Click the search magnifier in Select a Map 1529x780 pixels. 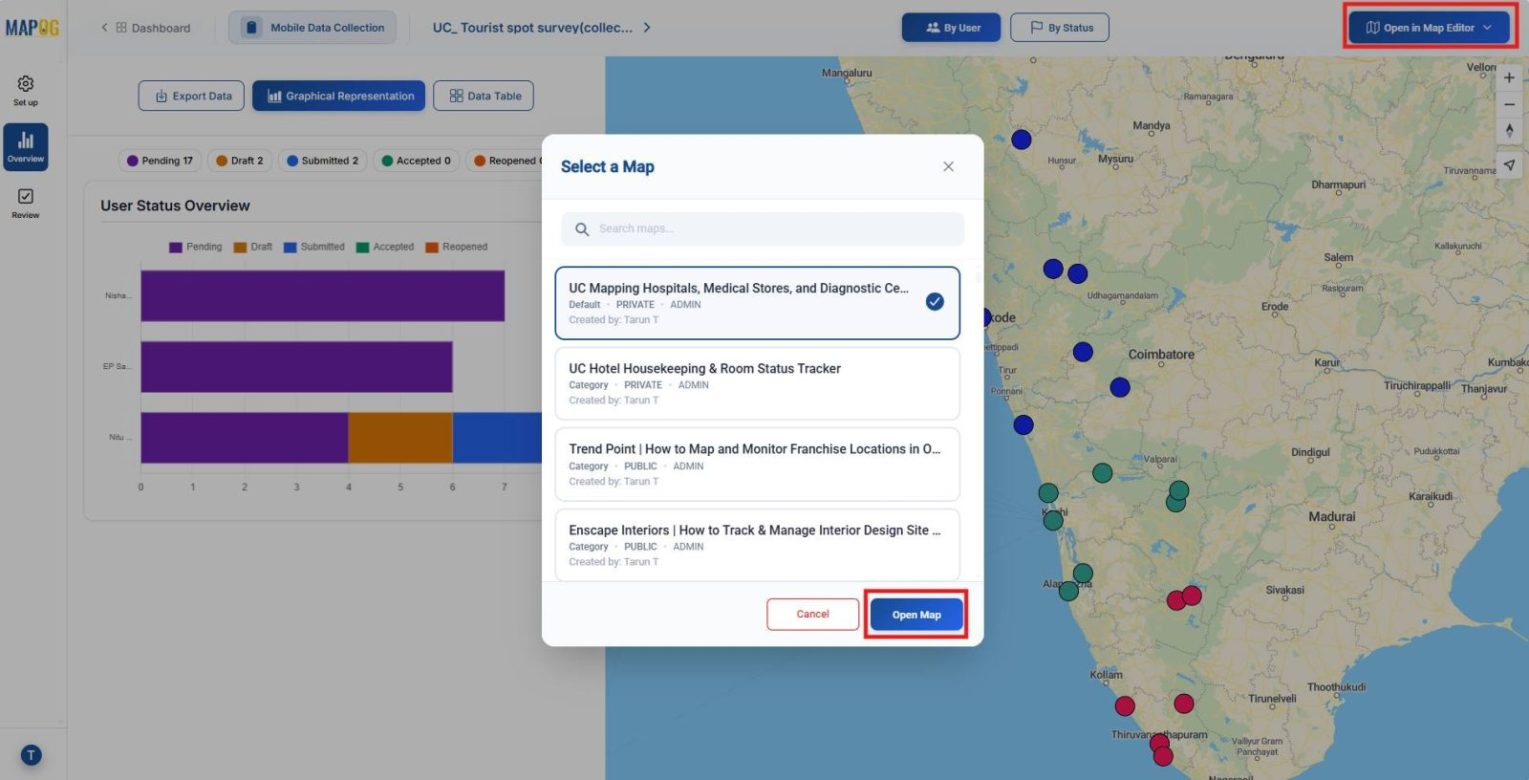[581, 228]
